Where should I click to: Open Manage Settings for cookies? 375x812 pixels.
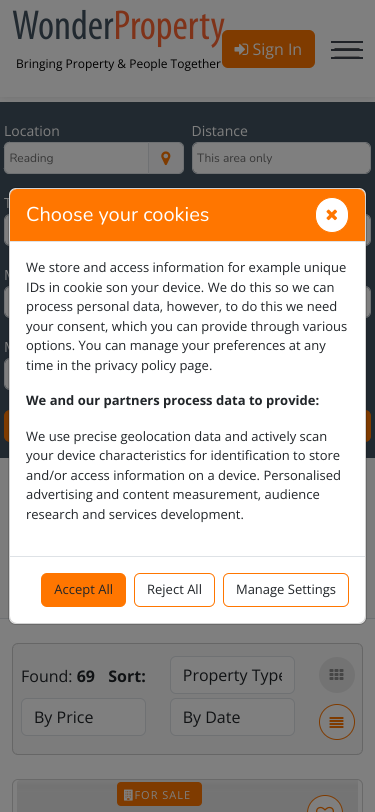click(286, 590)
